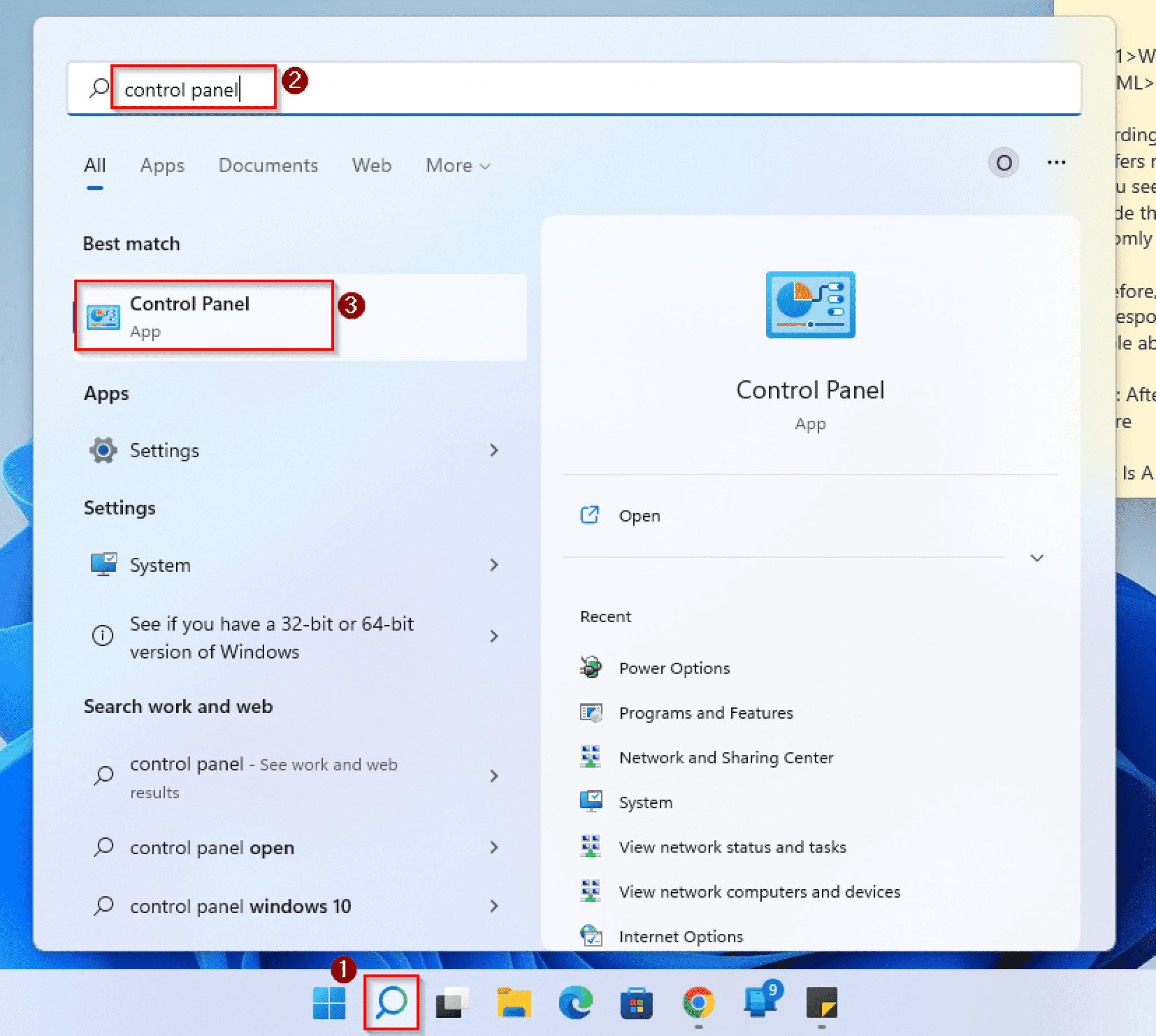
Task: Select View network computers and devices
Action: (759, 891)
